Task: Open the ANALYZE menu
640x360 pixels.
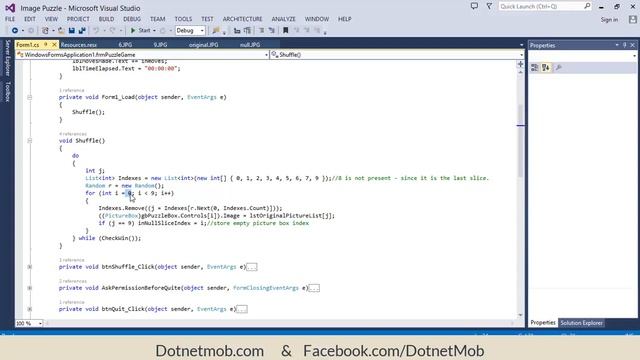Action: (283, 19)
